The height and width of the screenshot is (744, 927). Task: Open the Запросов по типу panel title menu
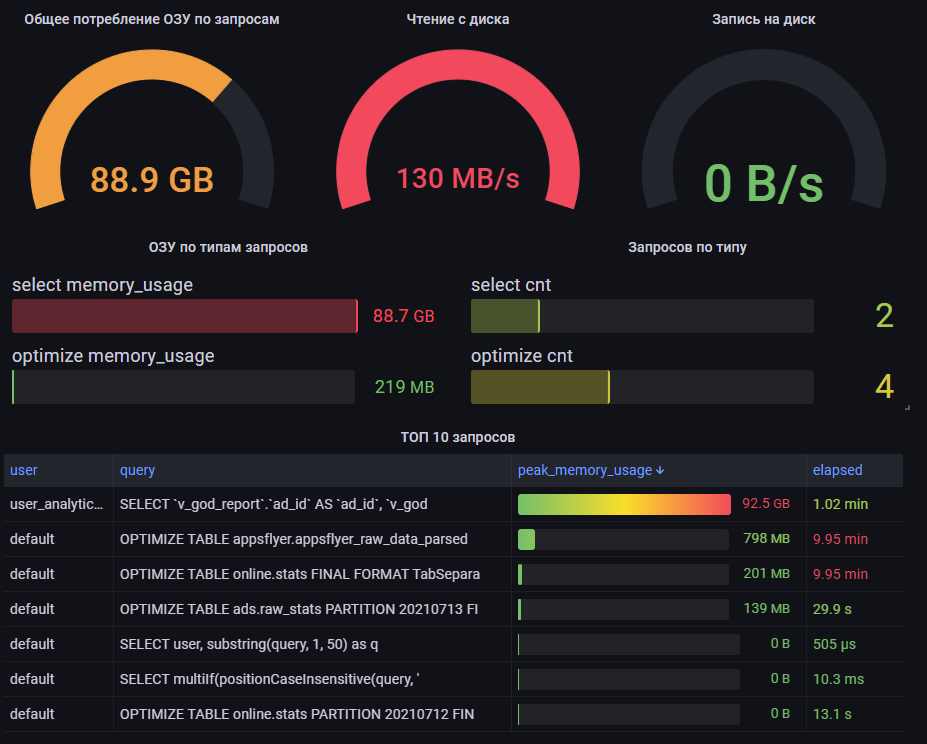coord(687,247)
